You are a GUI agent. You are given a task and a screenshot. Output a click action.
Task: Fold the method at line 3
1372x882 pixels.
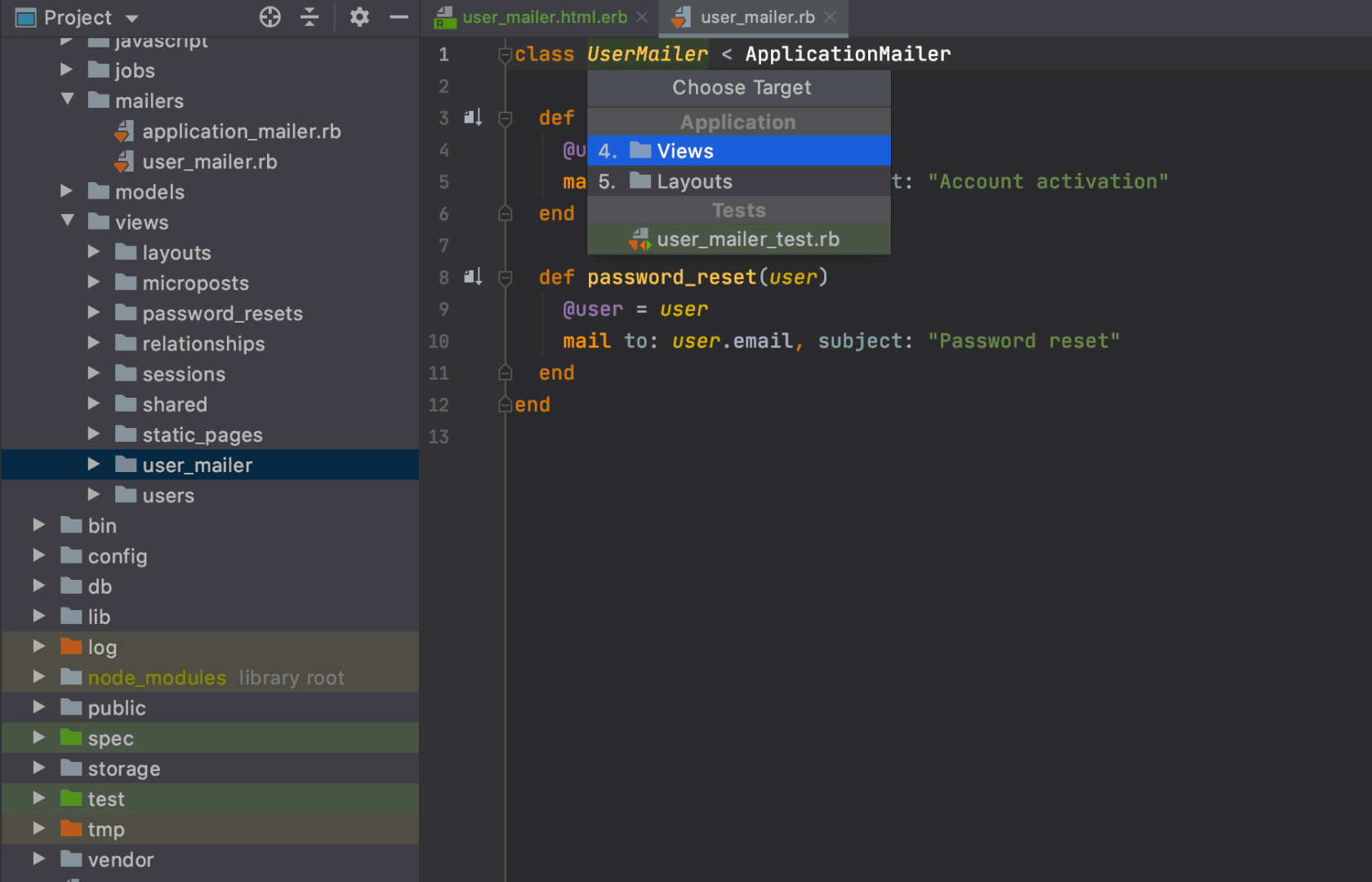point(505,118)
